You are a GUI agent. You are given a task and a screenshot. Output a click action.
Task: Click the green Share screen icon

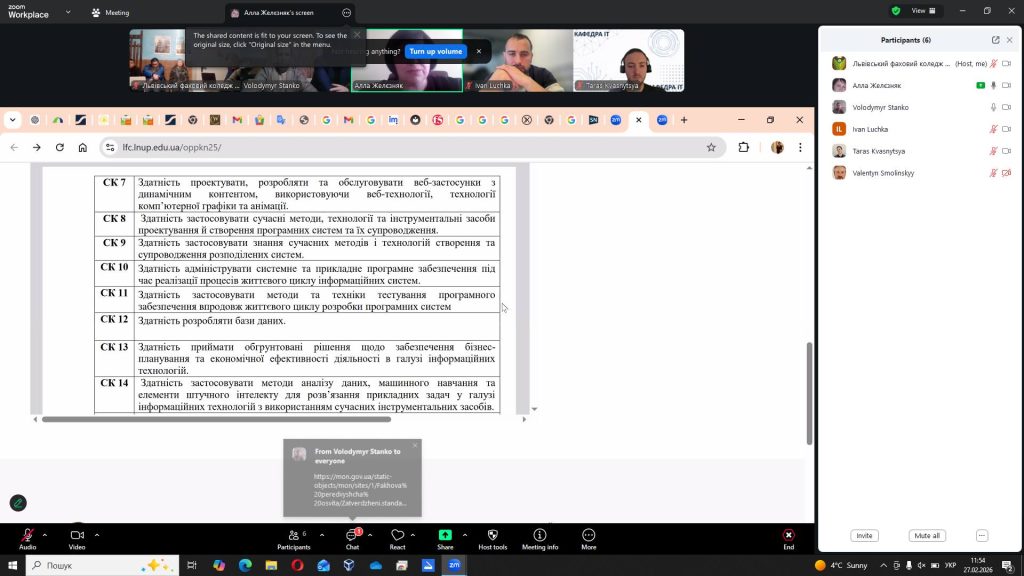pos(445,535)
